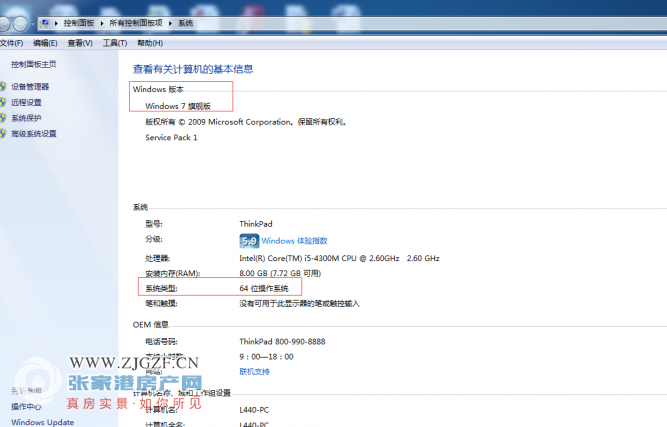This screenshot has width=667, height=427.
Task: Open 系统保护 link
Action: pos(26,118)
